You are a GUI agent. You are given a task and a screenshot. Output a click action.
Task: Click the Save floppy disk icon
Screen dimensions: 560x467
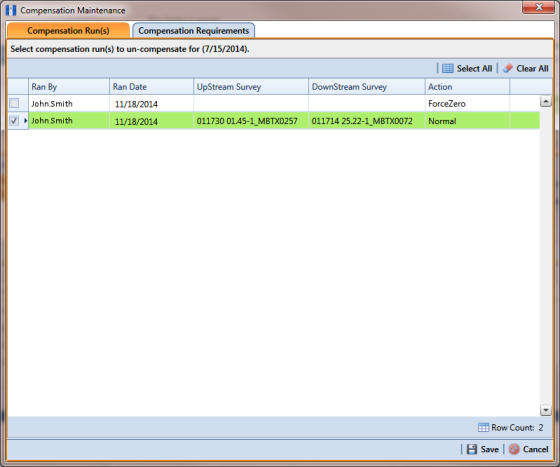[472, 449]
